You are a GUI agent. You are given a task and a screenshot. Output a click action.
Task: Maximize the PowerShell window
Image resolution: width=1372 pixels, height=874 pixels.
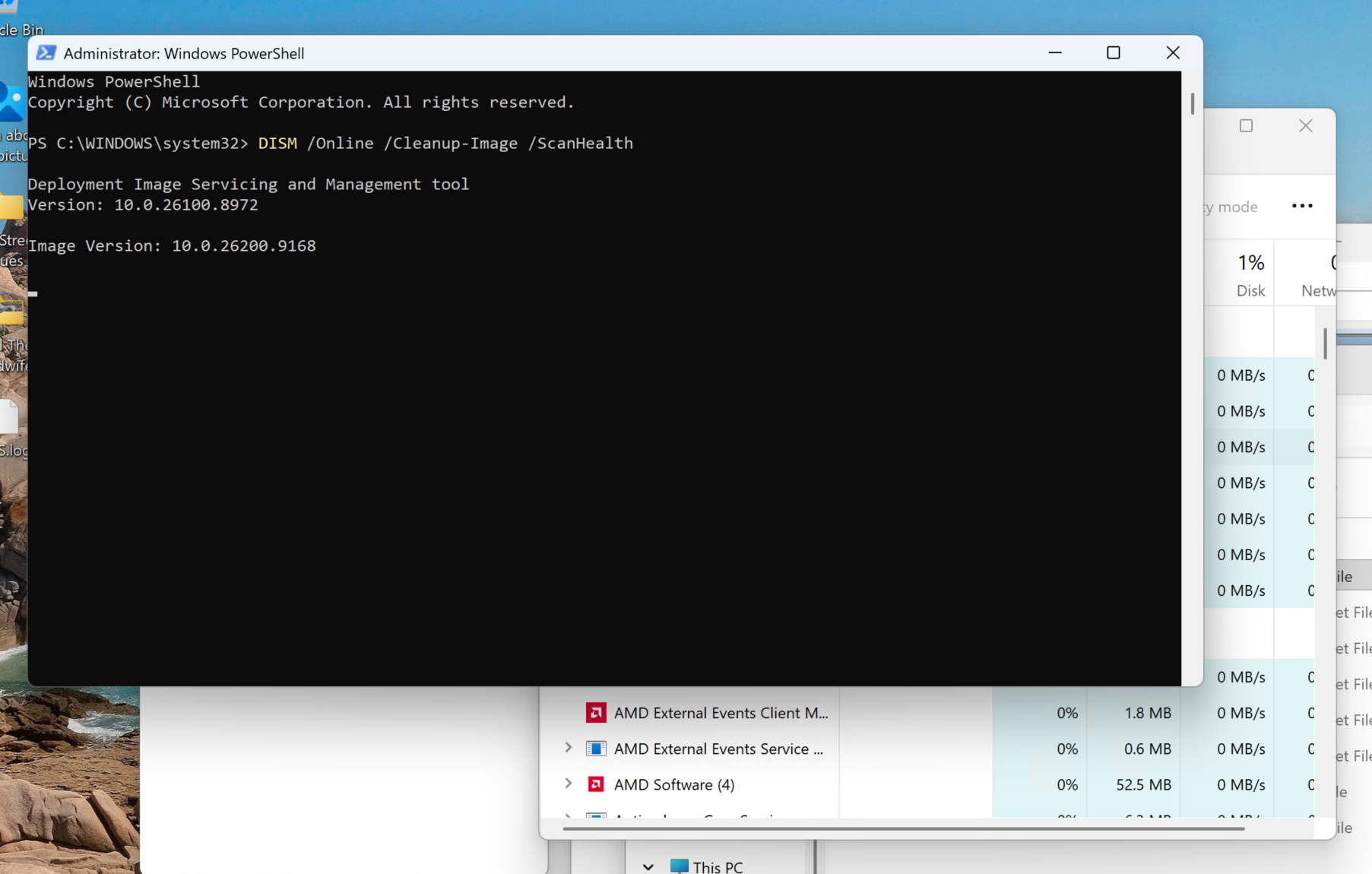[x=1114, y=52]
